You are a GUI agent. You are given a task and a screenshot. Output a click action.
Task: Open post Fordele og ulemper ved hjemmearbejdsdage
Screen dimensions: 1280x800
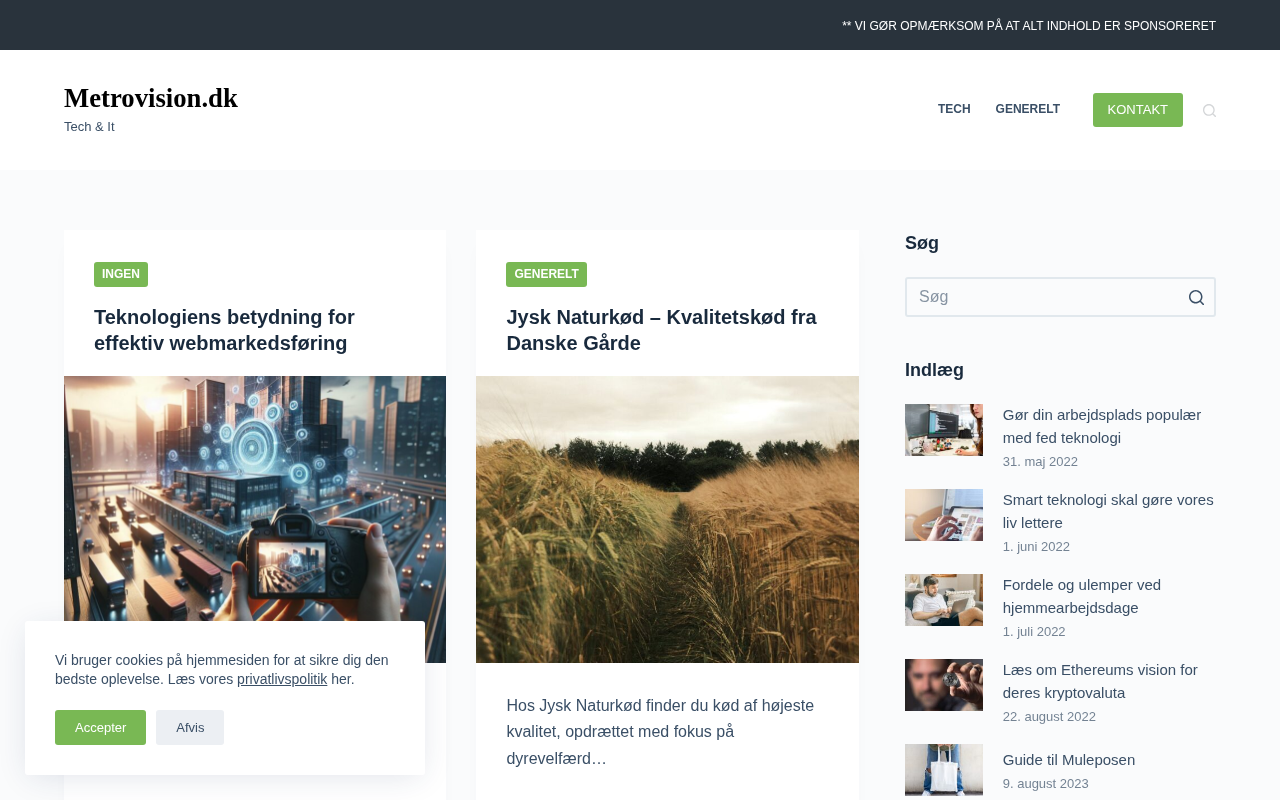[1082, 596]
